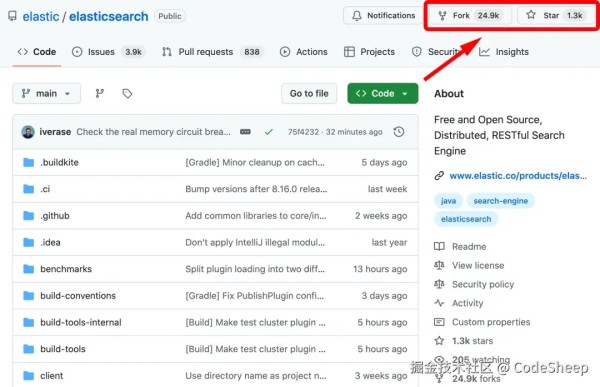Screen dimensions: 600x387
Task: View commit history clock icon
Action: (399, 132)
